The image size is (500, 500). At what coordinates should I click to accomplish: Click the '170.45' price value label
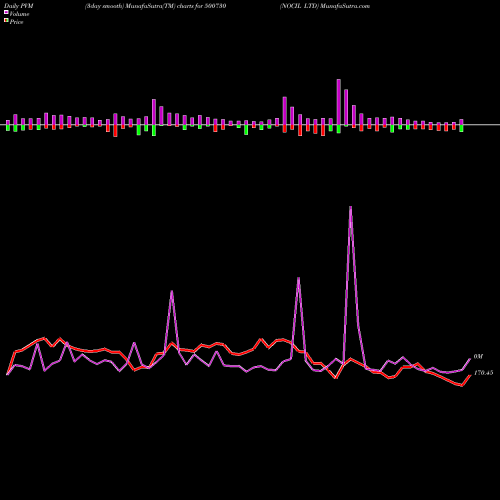point(483,373)
